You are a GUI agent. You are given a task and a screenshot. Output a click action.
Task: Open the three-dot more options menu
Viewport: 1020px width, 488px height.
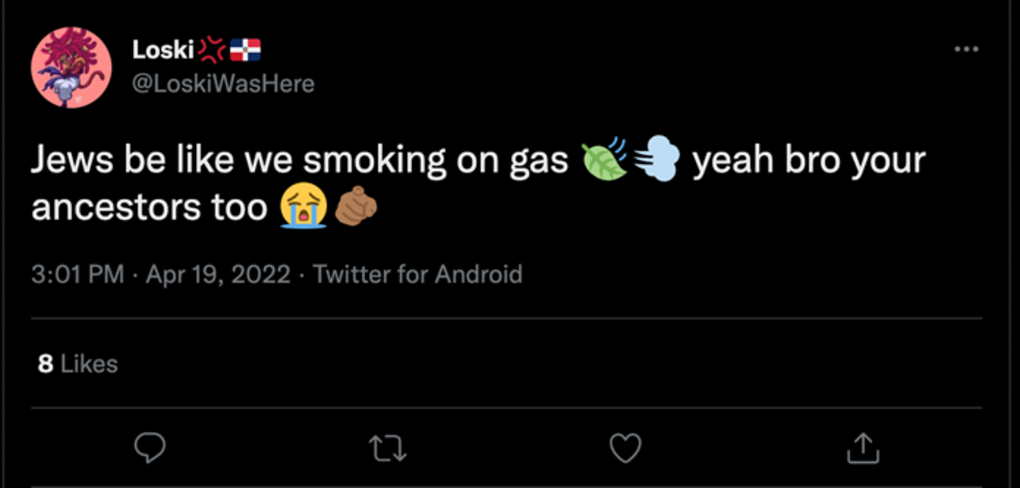click(x=966, y=49)
